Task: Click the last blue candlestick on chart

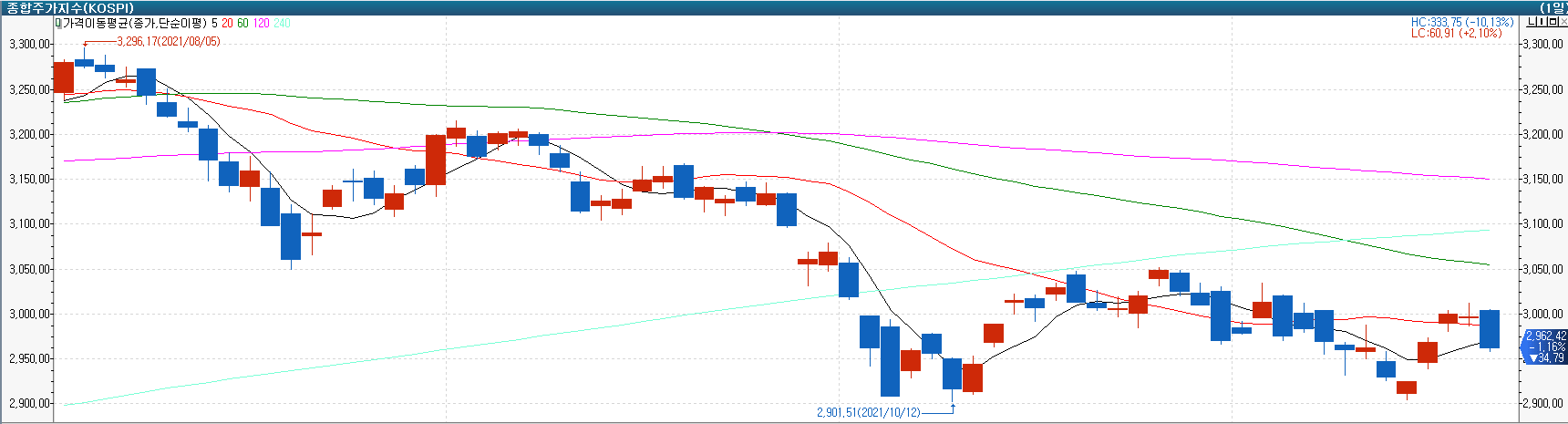Action: [x=1489, y=329]
